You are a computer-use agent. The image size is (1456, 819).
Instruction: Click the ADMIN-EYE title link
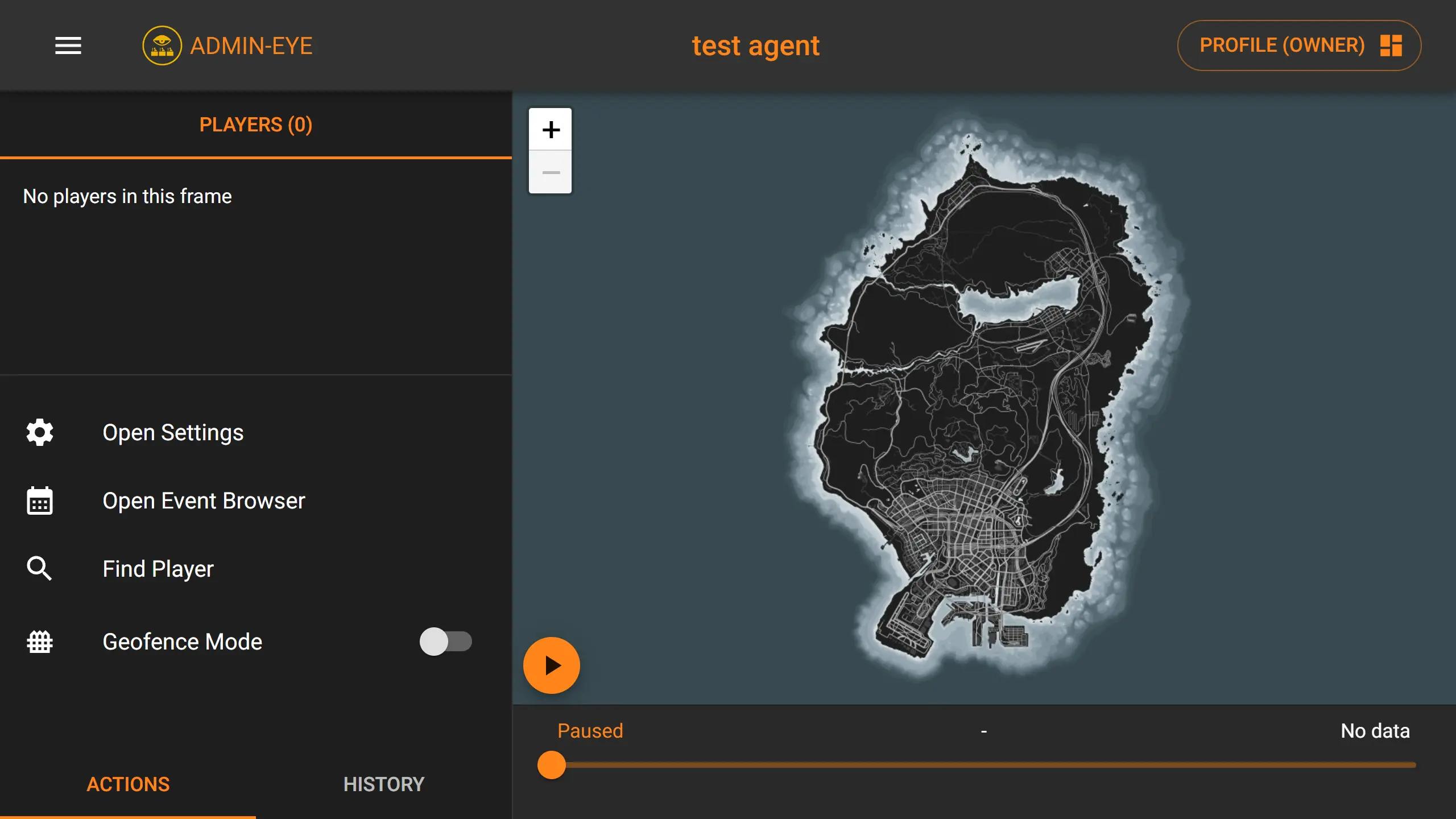(x=251, y=45)
